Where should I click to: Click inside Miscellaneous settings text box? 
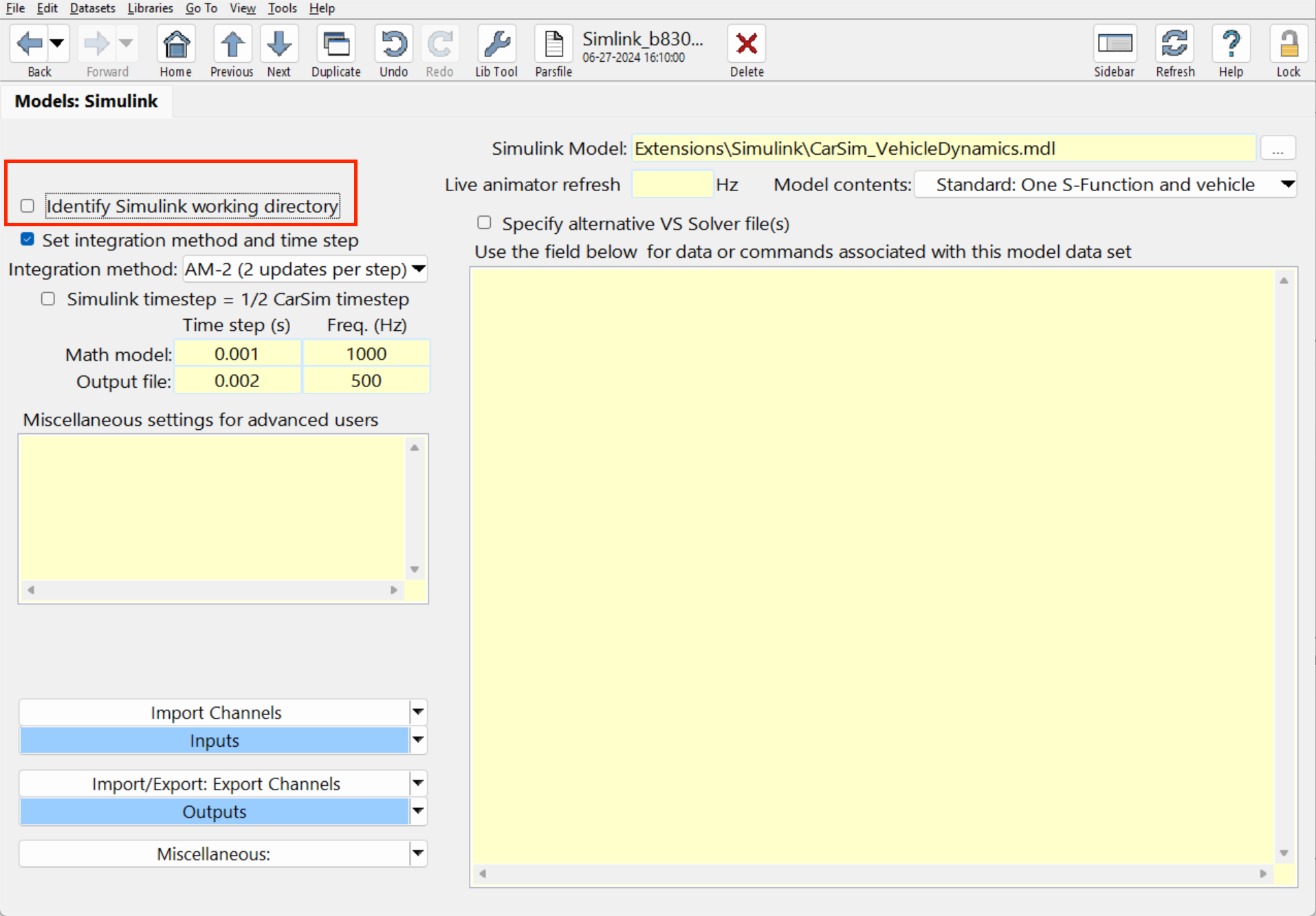pyautogui.click(x=213, y=509)
